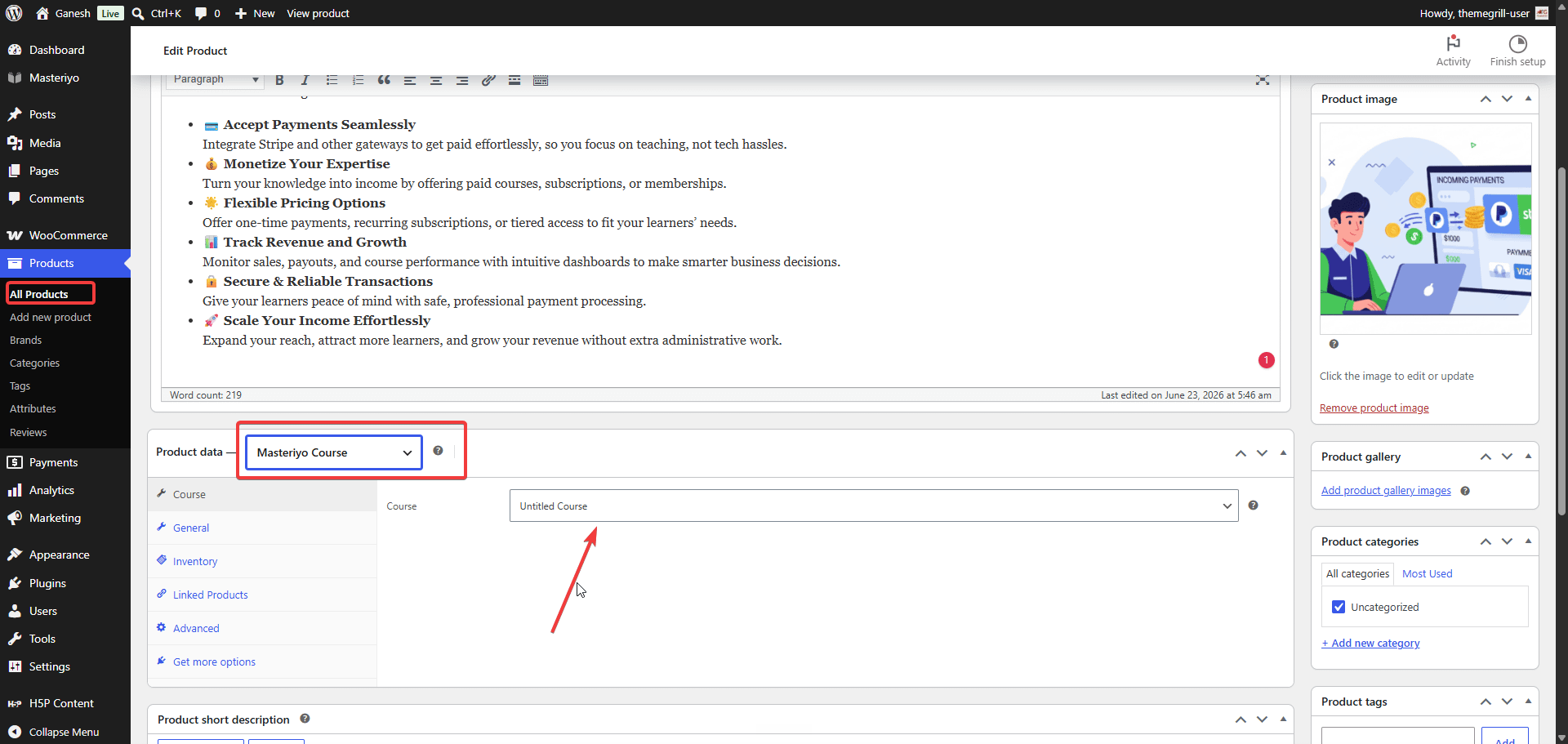
Task: Insert a numbered list
Action: tap(358, 80)
